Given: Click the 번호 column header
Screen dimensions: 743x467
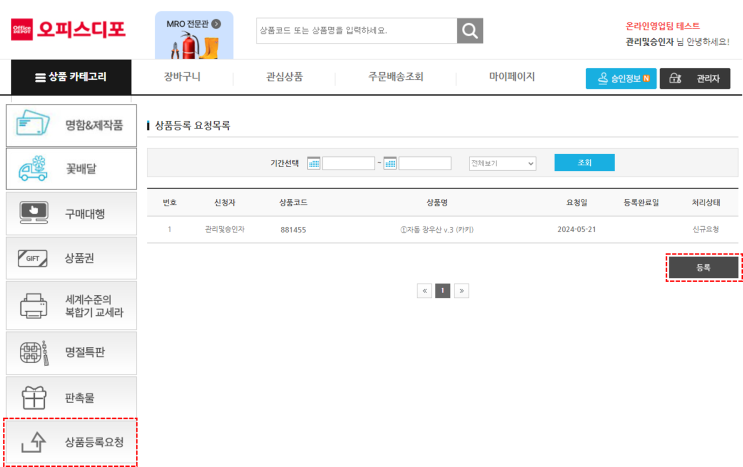Looking at the screenshot, I should [170, 203].
